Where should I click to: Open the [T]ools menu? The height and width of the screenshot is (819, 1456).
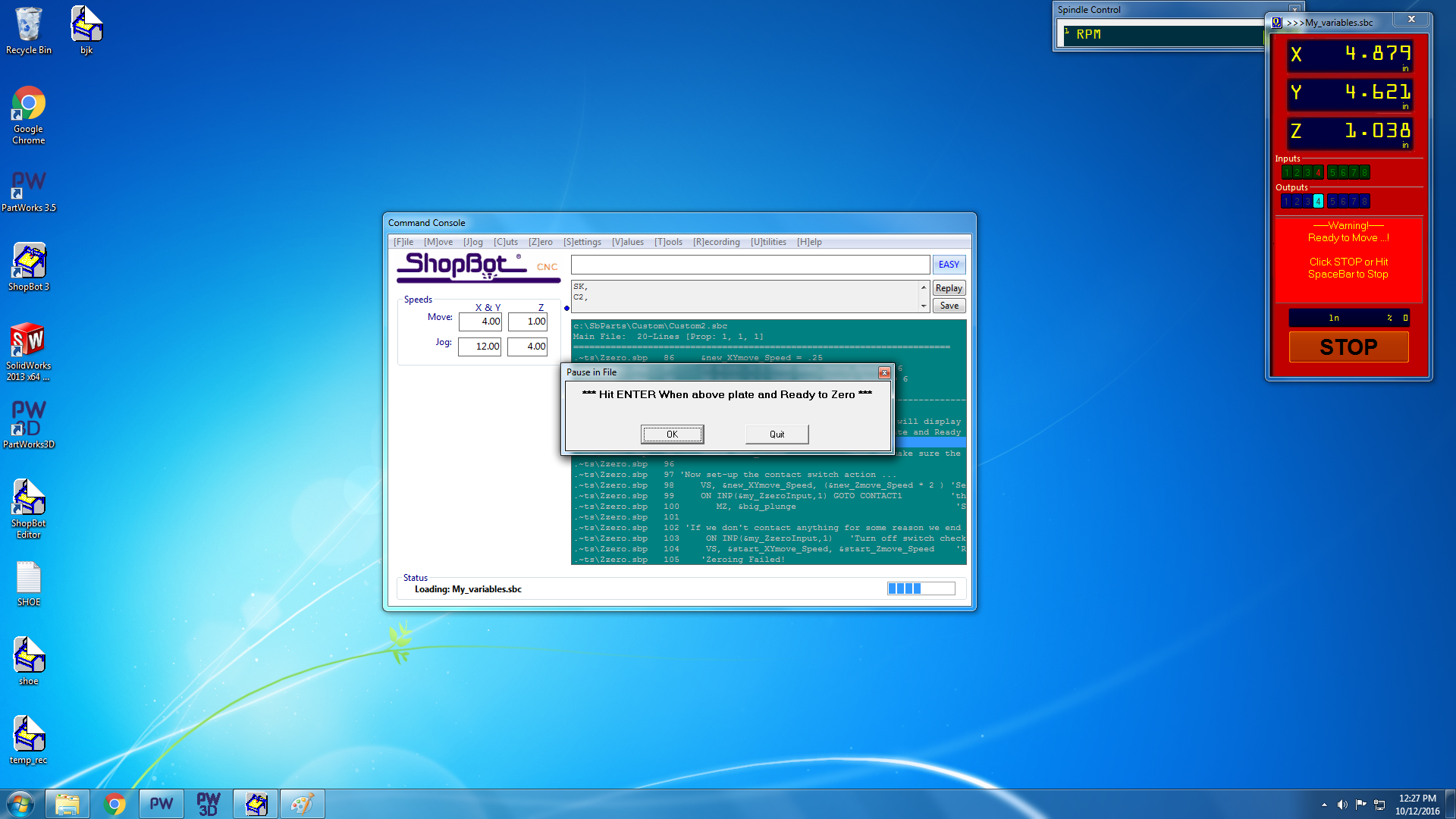pos(668,242)
